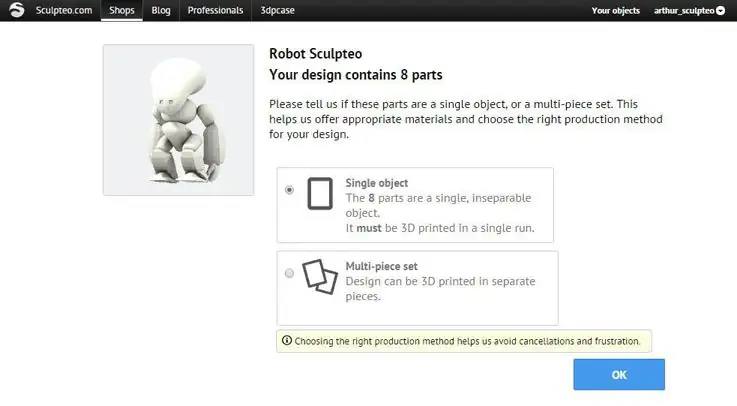The width and height of the screenshot is (737, 406).
Task: Click 'Design can be 3D printed in separate' text
Action: pyautogui.click(x=440, y=281)
